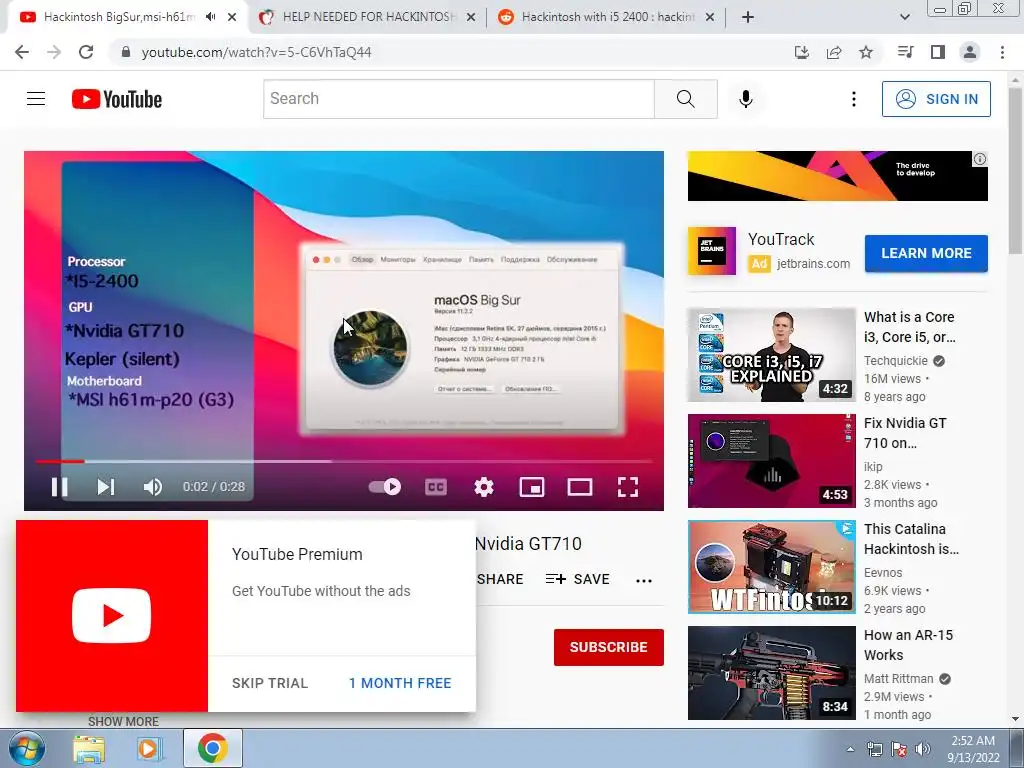
Task: Open the Core i3, i5, i7 Explained thumbnail
Action: pyautogui.click(x=771, y=355)
